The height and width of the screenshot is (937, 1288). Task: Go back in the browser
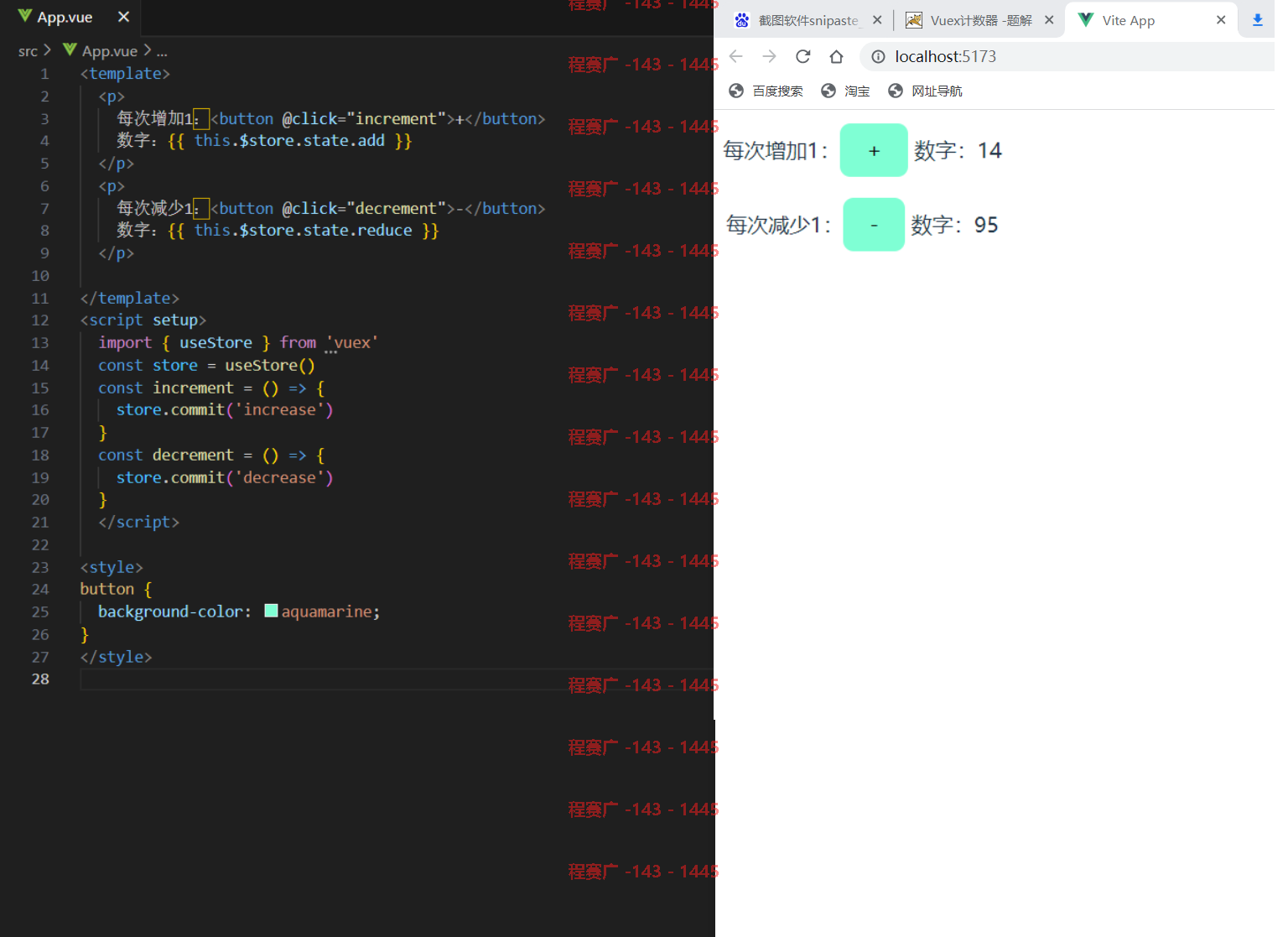point(736,56)
